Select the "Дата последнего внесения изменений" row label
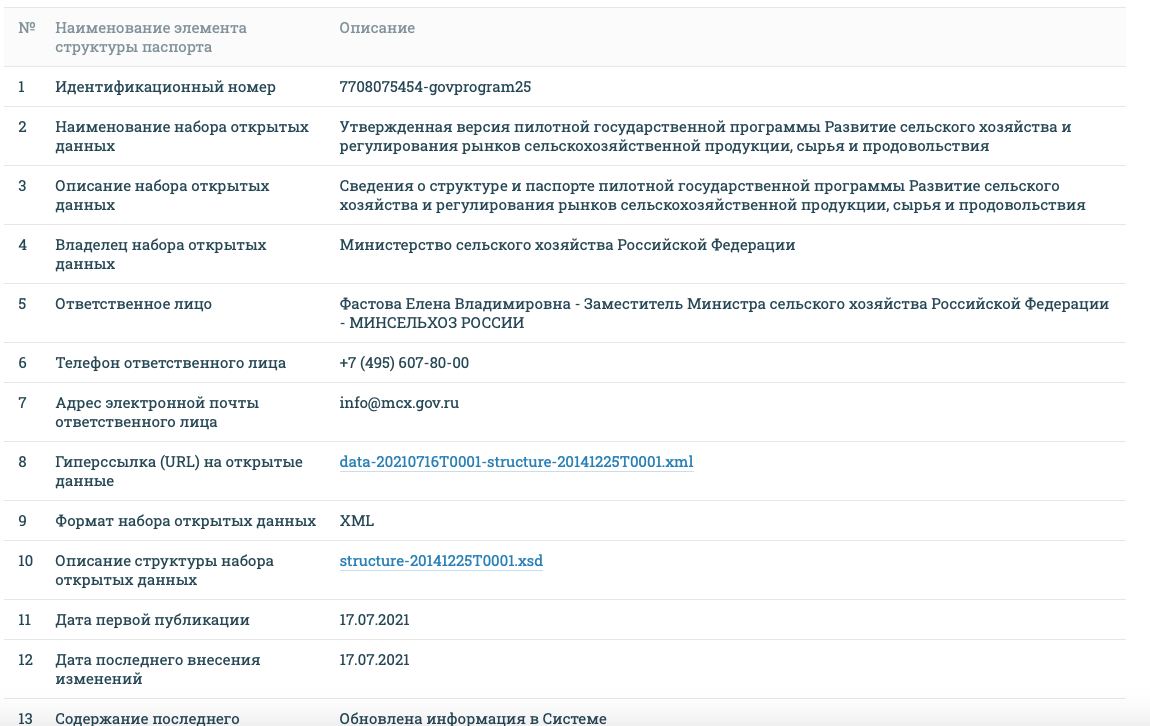 pos(157,669)
